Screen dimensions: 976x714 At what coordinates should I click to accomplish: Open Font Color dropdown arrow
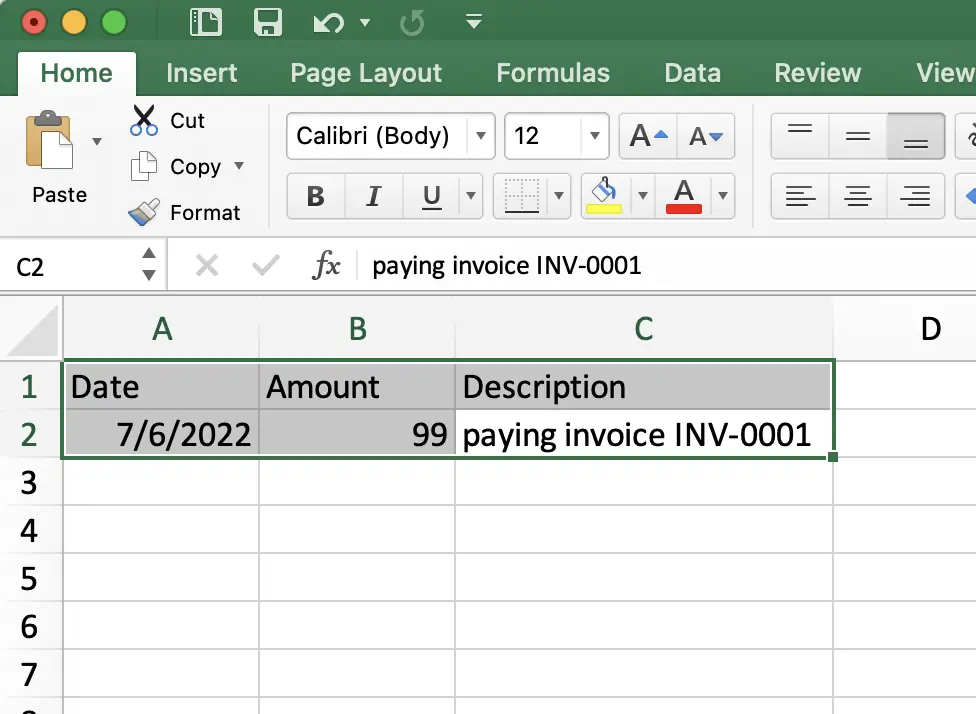coord(723,196)
